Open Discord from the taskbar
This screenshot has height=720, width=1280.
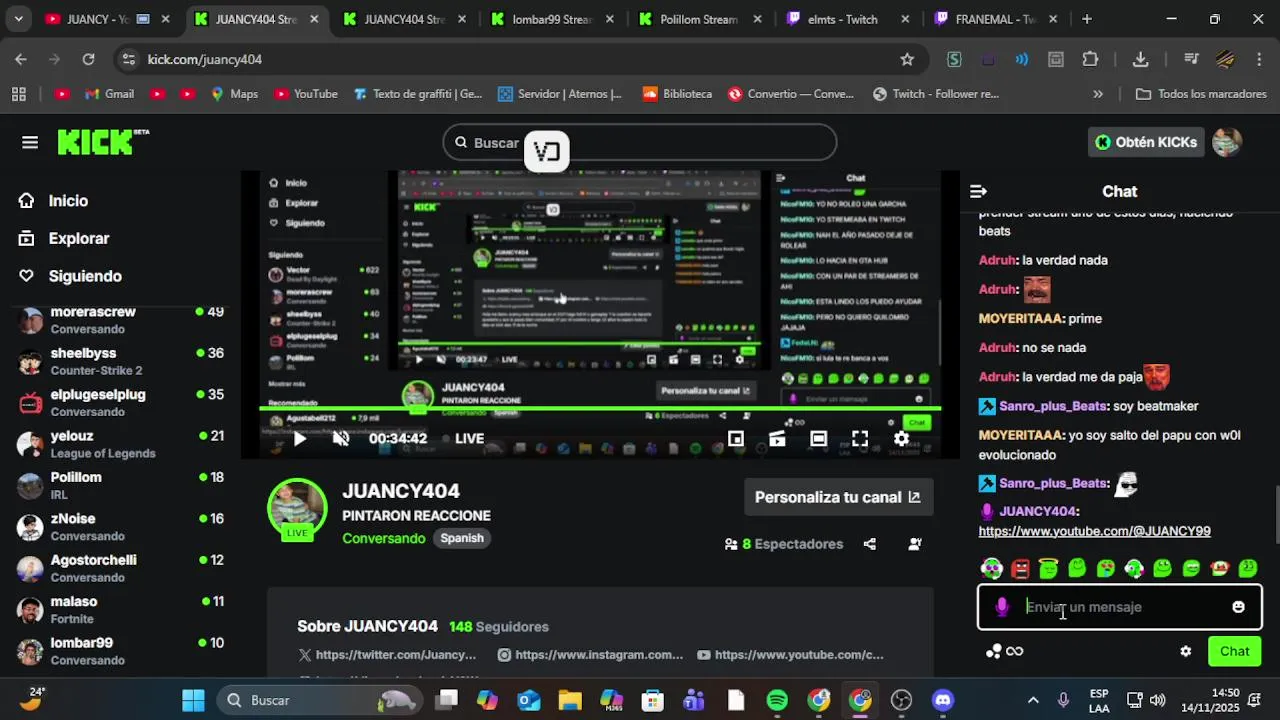point(942,700)
